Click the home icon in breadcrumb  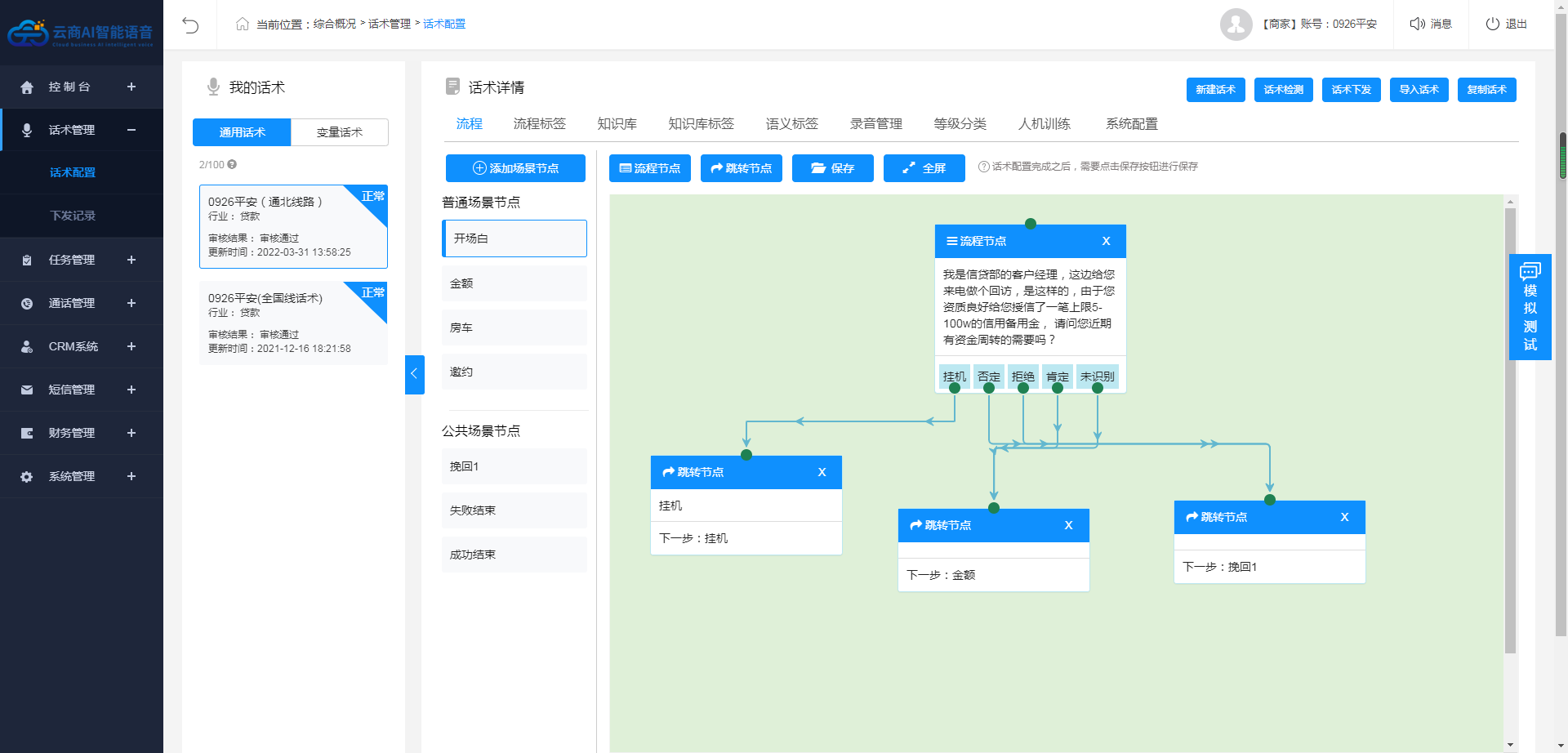(x=242, y=24)
